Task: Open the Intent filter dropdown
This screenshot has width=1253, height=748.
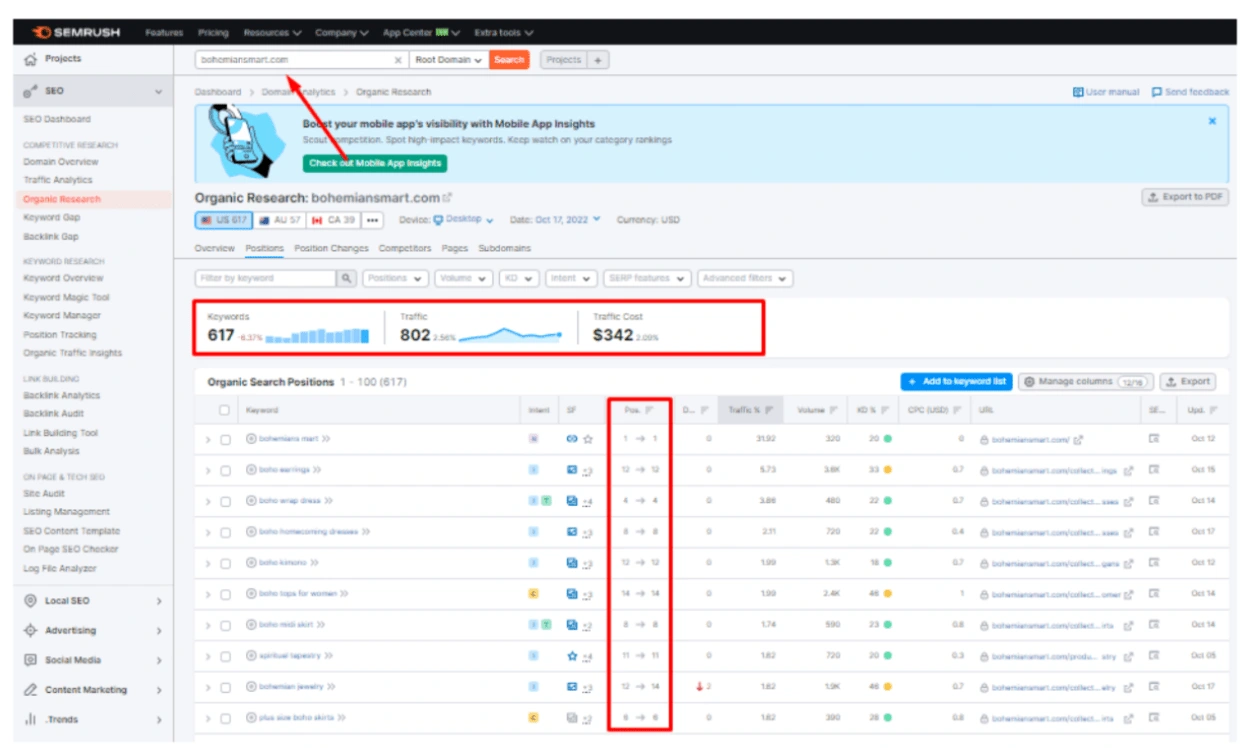Action: [x=571, y=278]
